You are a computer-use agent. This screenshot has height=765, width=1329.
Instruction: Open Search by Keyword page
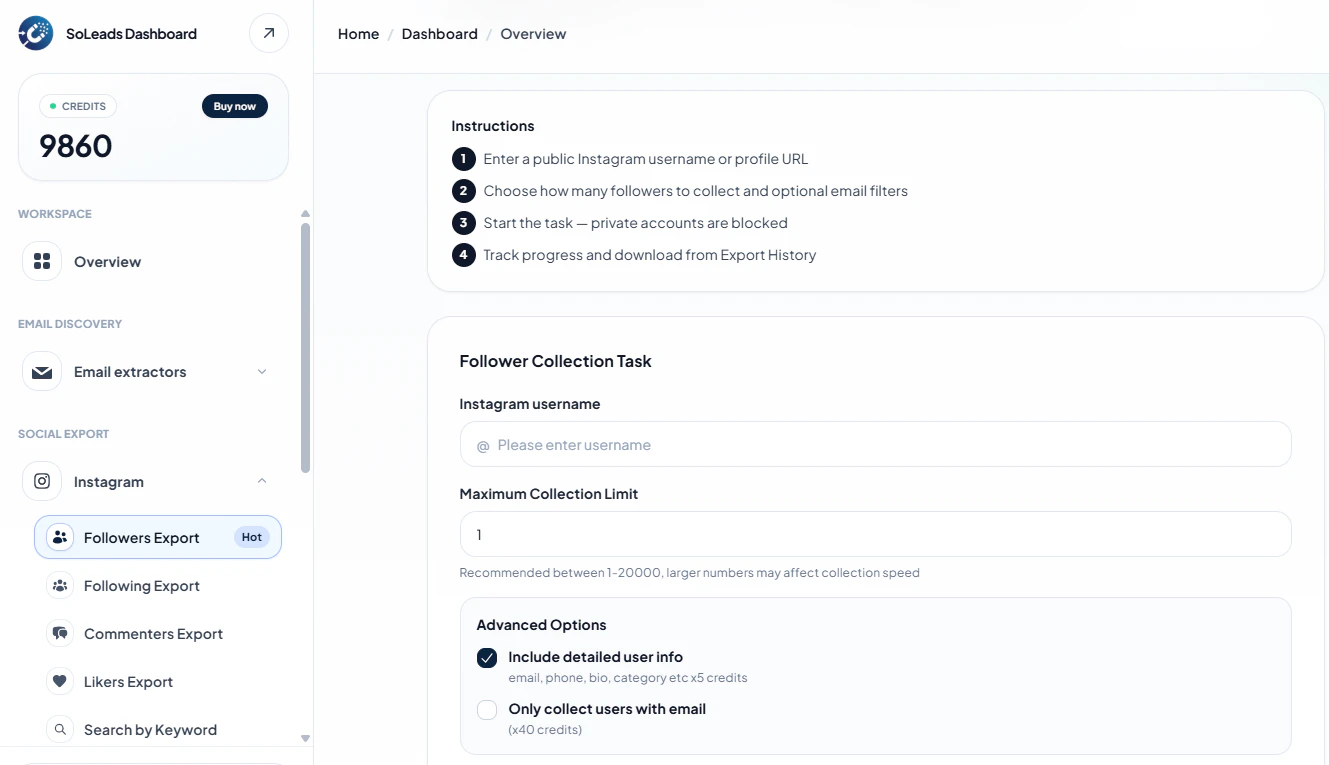point(158,729)
